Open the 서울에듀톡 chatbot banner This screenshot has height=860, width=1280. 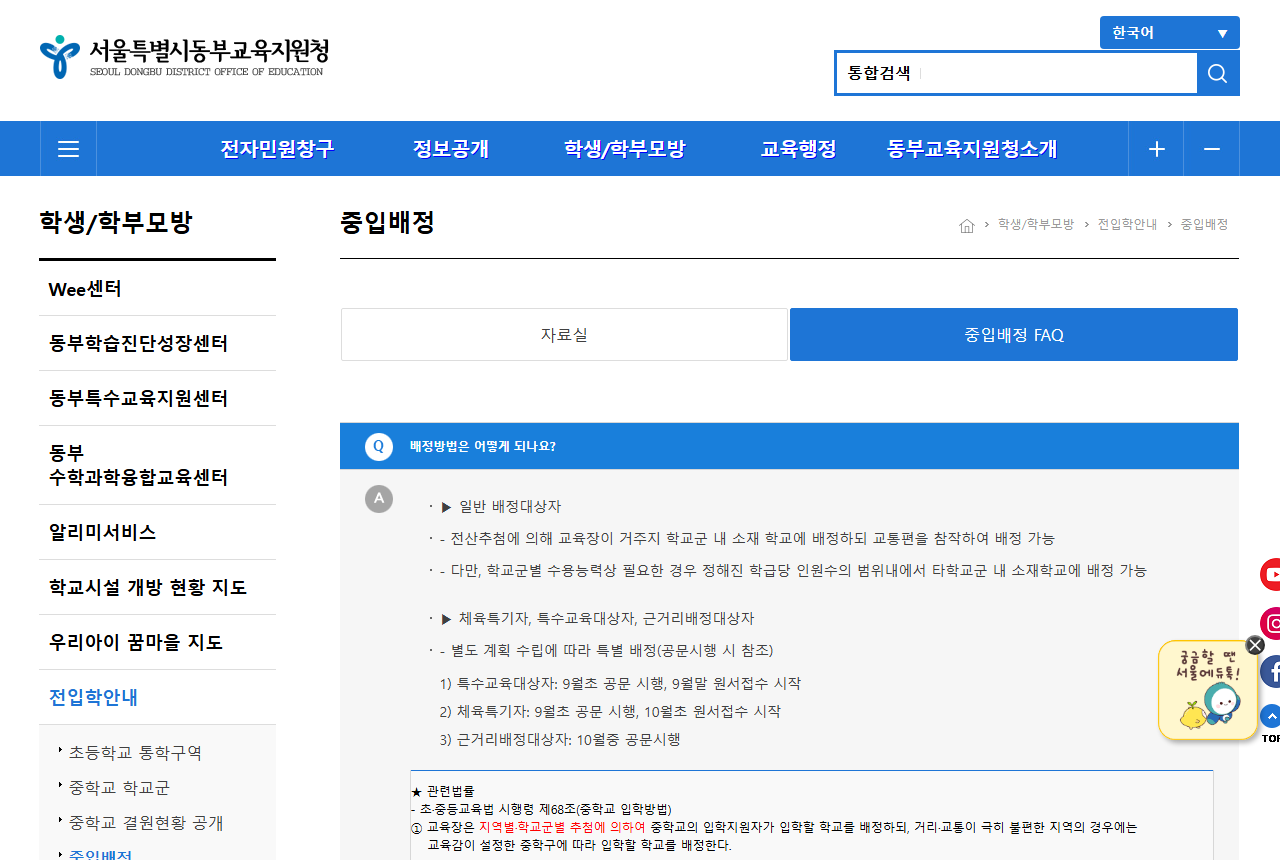click(x=1208, y=690)
